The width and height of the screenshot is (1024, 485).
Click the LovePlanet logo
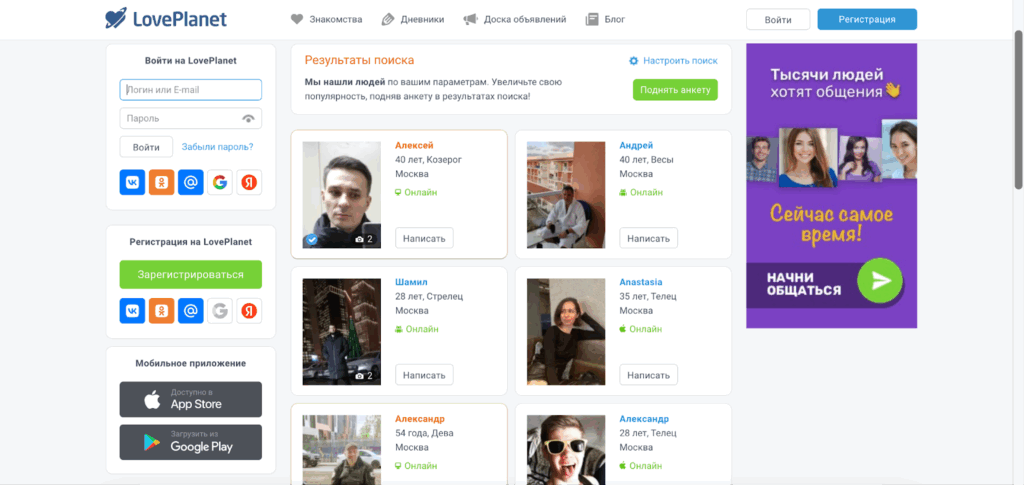(x=166, y=19)
